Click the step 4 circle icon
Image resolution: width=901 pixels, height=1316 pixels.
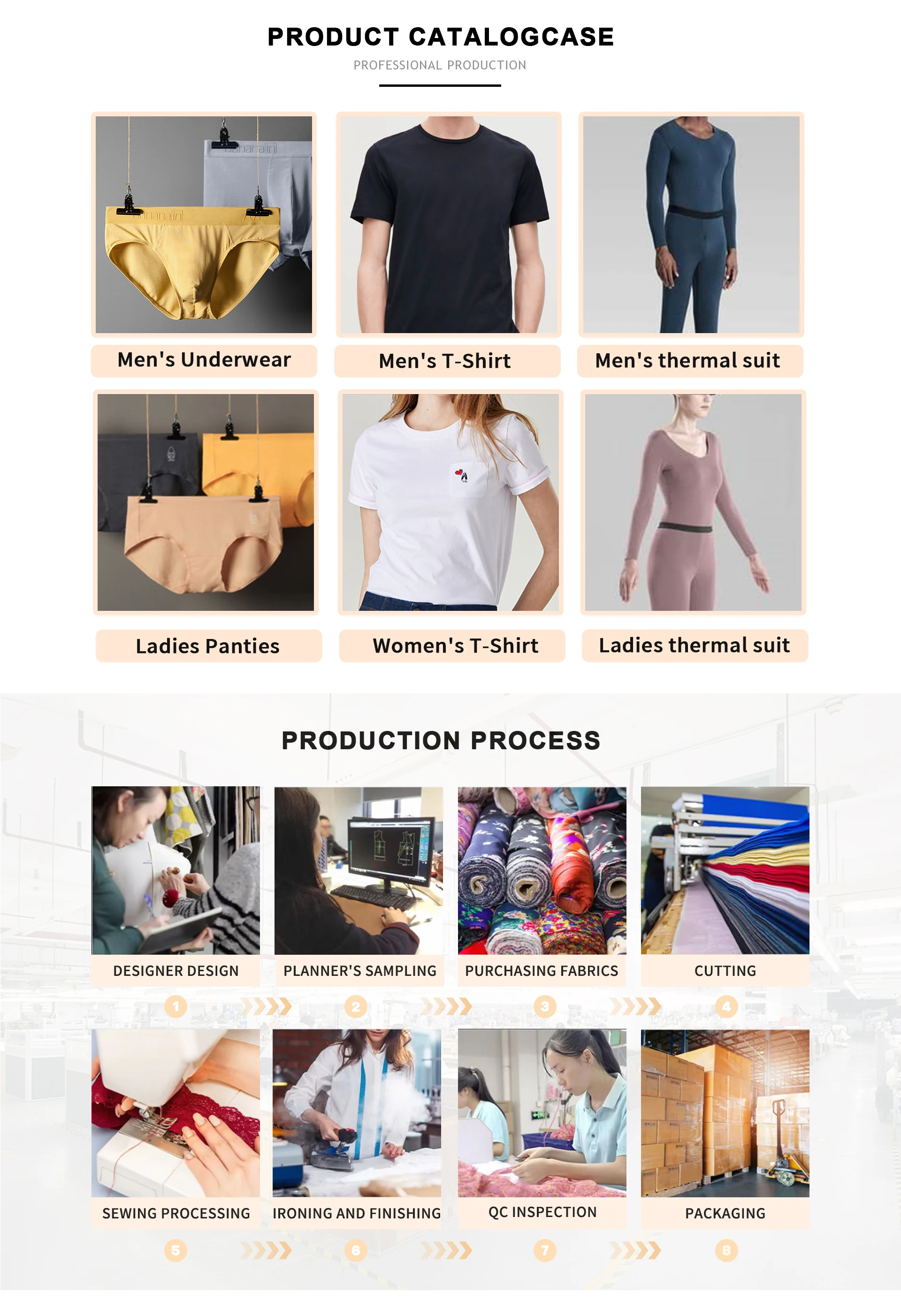tap(726, 1006)
